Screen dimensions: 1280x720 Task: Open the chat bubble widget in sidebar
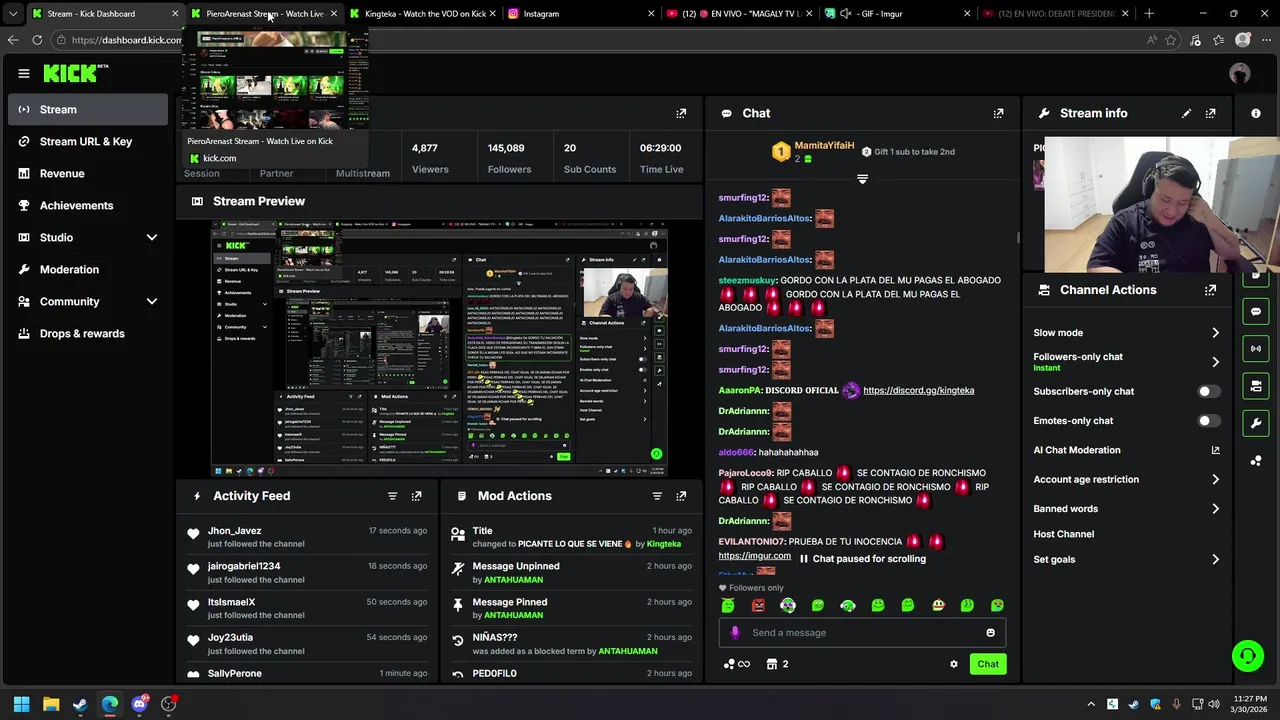point(1256,312)
